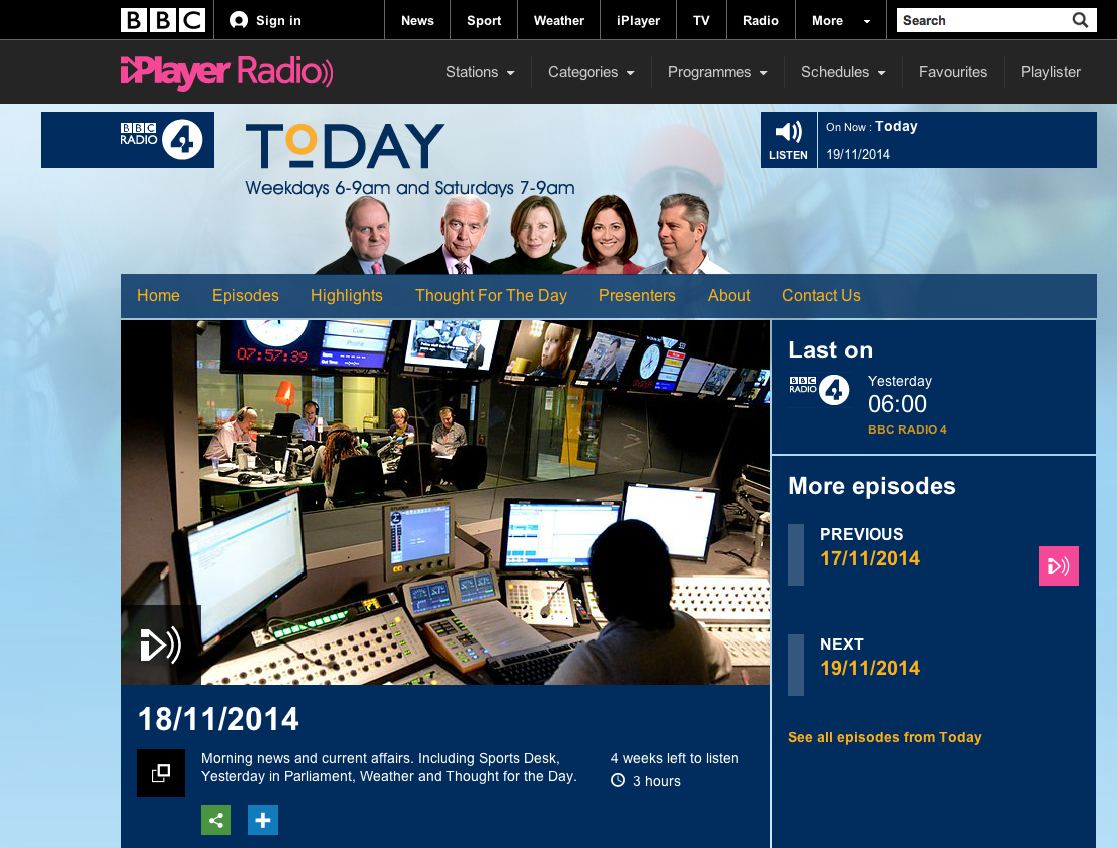Click See all episodes from Today
The image size is (1117, 848).
[x=885, y=738]
